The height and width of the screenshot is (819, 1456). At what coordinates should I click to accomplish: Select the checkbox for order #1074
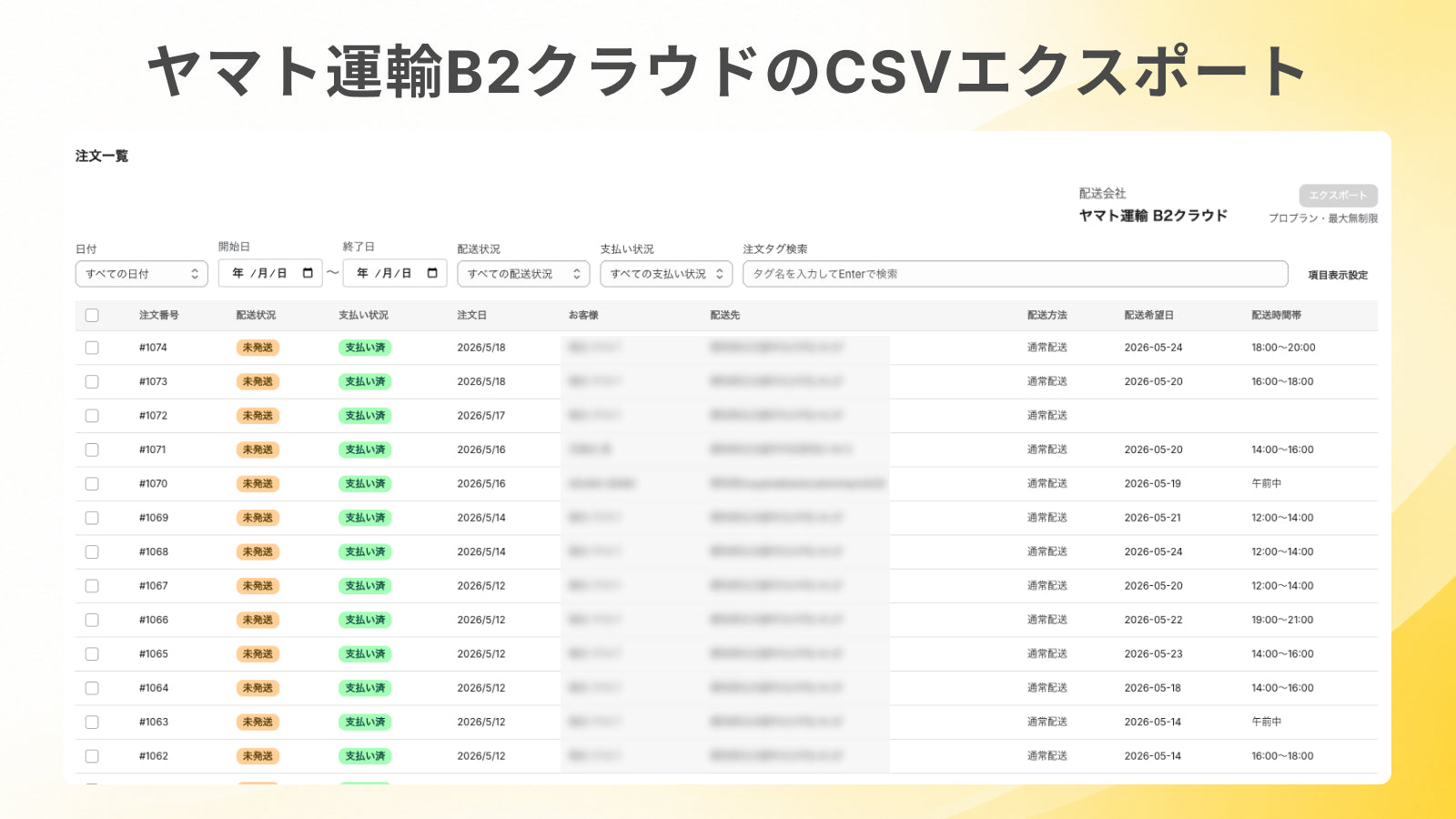(92, 348)
